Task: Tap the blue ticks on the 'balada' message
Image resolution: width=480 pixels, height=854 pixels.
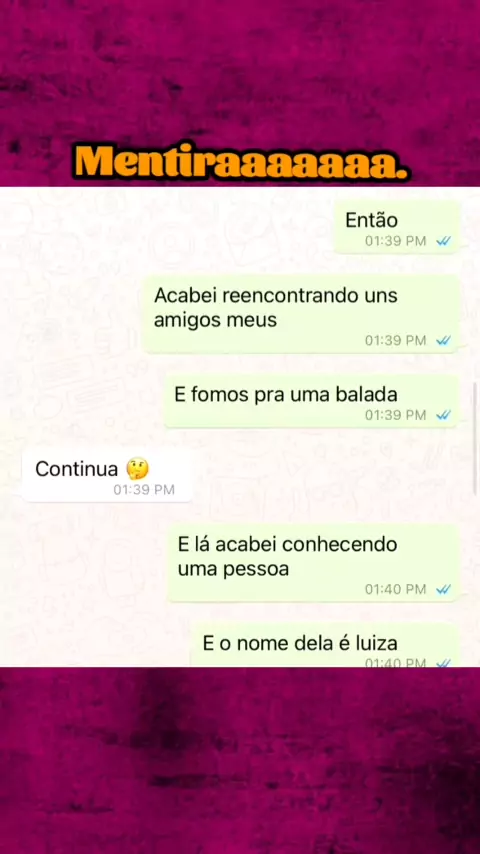Action: pos(443,415)
